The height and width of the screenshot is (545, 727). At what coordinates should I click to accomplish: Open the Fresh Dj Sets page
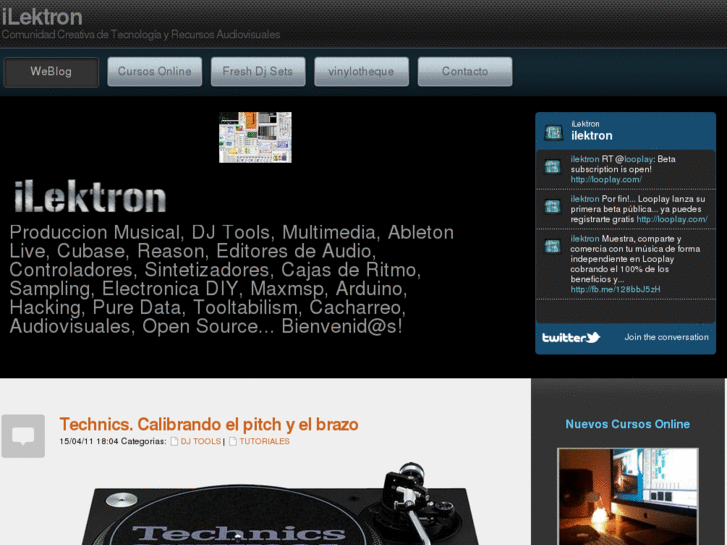(x=258, y=72)
